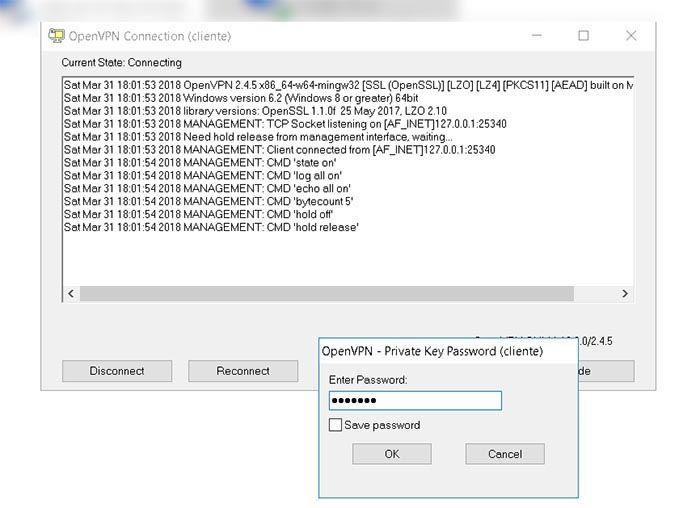700x508 pixels.
Task: Maximize the OpenVPN Connection window
Action: 583,35
